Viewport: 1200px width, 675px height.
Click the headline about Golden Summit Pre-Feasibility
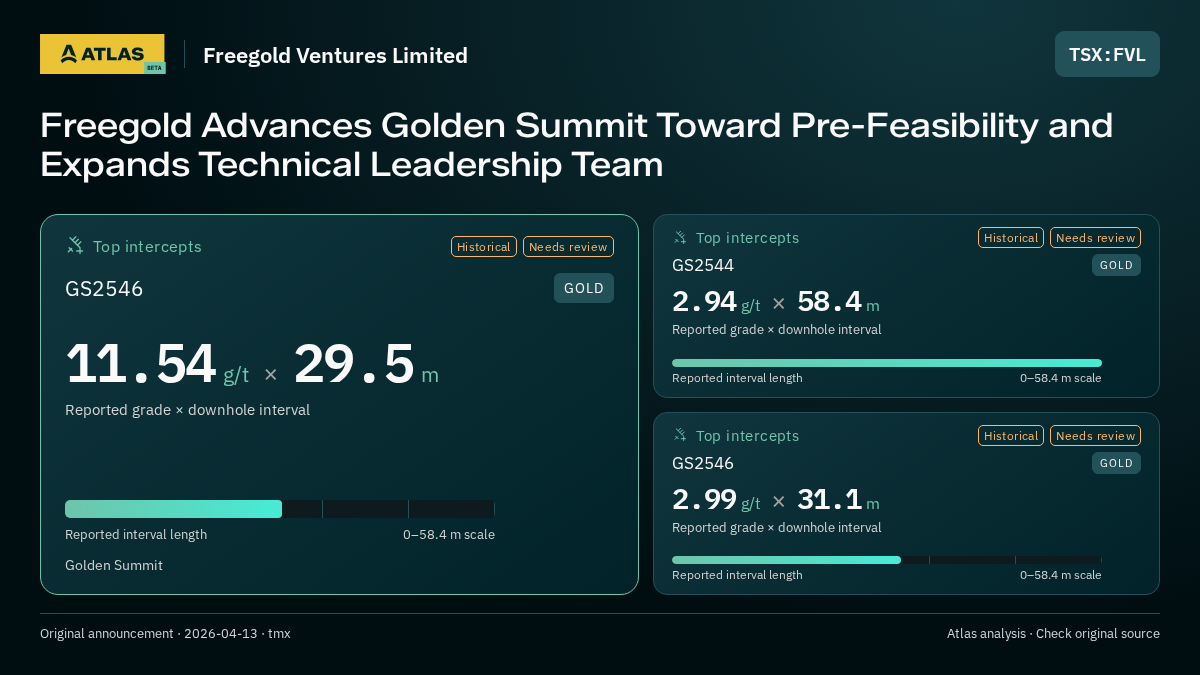pyautogui.click(x=576, y=145)
